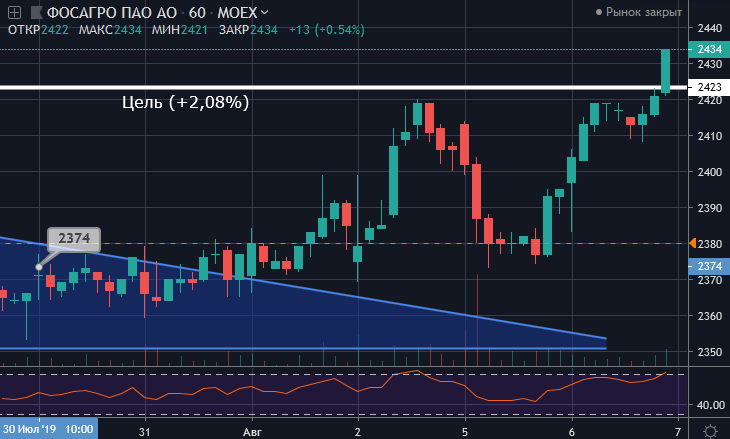Click the +13 (+0.54%) change value
The width and height of the screenshot is (730, 439).
tap(327, 30)
